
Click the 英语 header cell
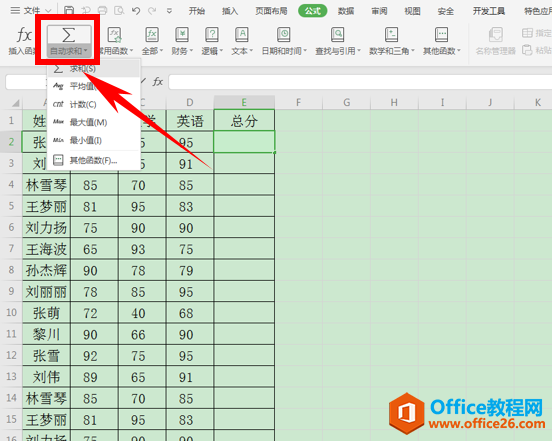190,120
